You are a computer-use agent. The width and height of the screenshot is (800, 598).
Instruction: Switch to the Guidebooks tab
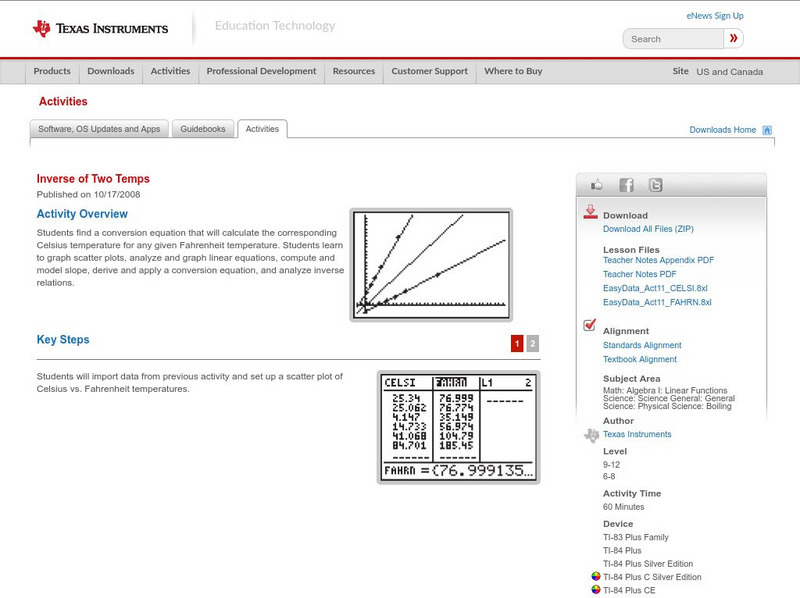(203, 129)
